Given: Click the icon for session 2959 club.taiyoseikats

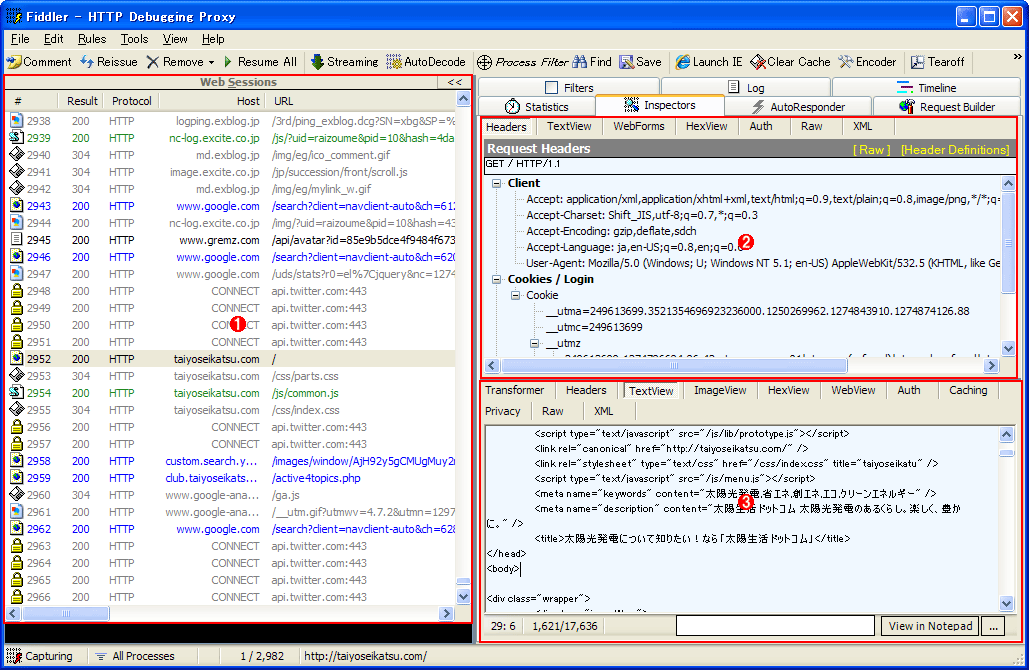Looking at the screenshot, I should pos(16,477).
